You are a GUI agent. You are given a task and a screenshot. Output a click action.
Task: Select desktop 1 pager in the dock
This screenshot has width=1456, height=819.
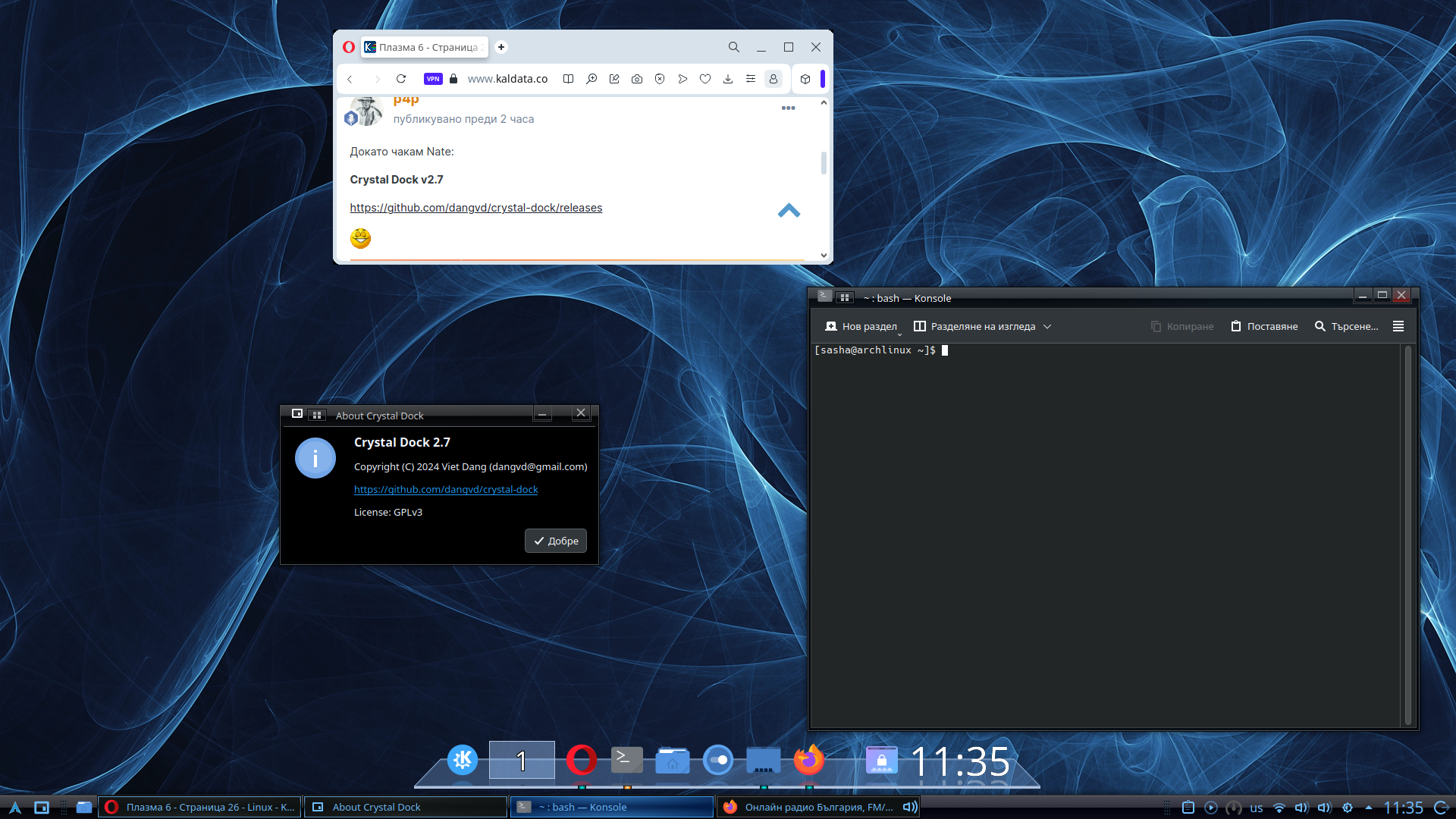click(x=522, y=760)
